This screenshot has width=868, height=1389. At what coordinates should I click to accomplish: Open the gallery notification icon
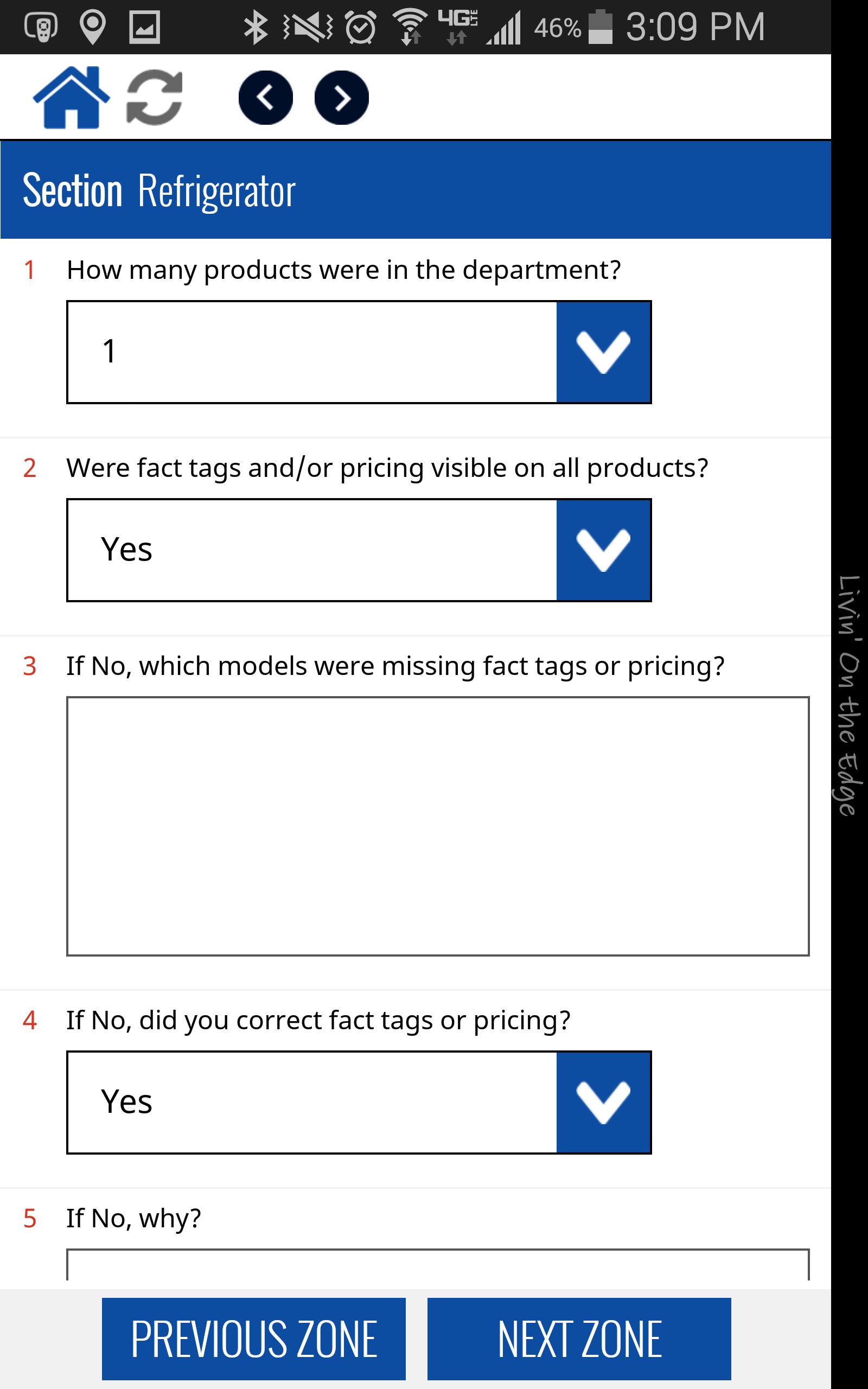click(144, 26)
